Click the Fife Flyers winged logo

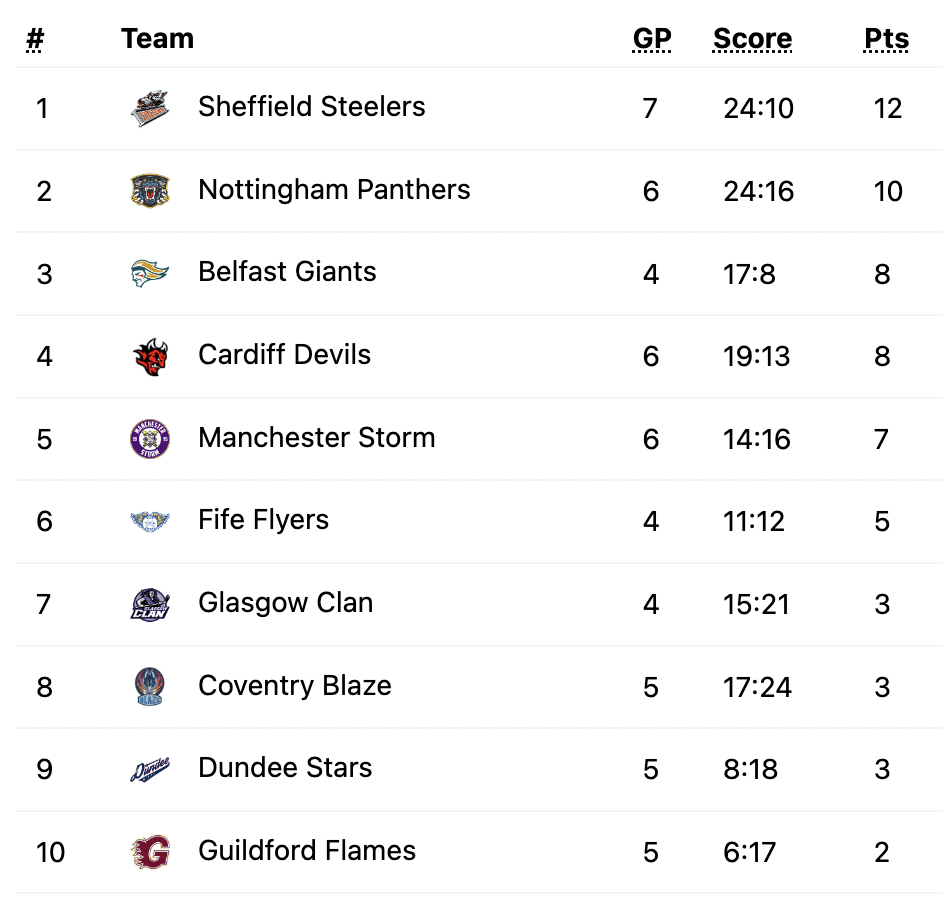click(x=150, y=521)
